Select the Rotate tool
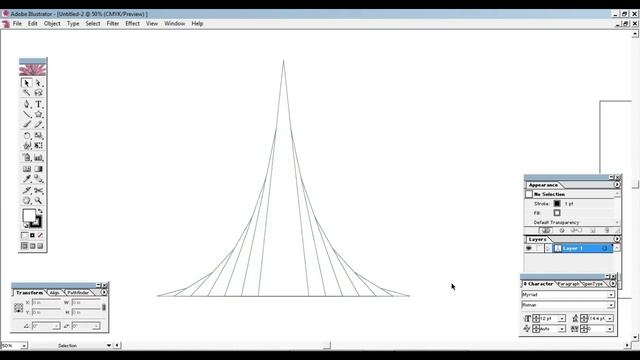640x360 pixels. 27,135
